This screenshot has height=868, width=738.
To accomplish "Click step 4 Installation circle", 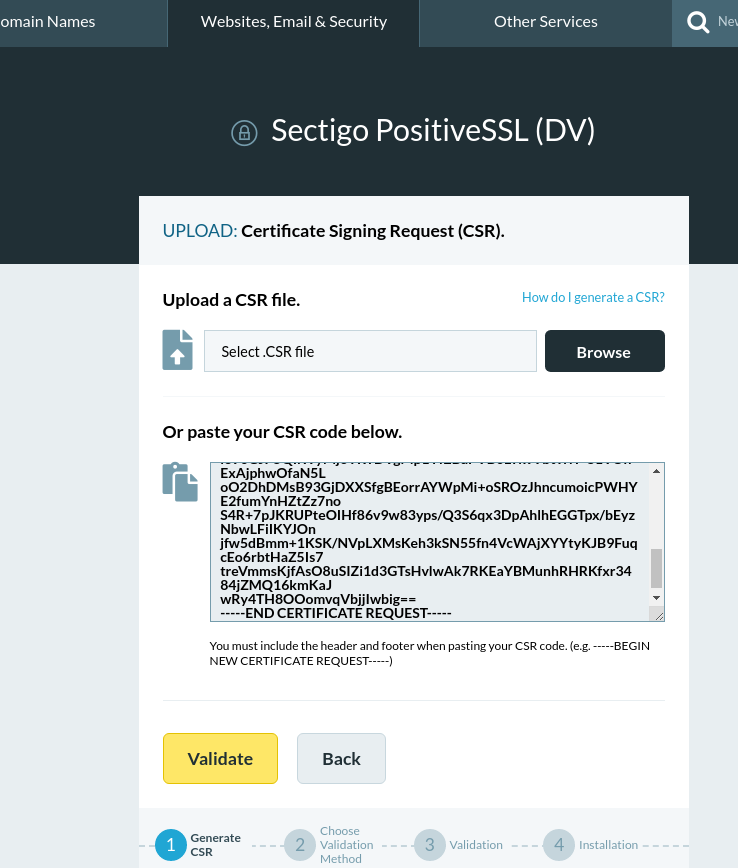I will (559, 845).
